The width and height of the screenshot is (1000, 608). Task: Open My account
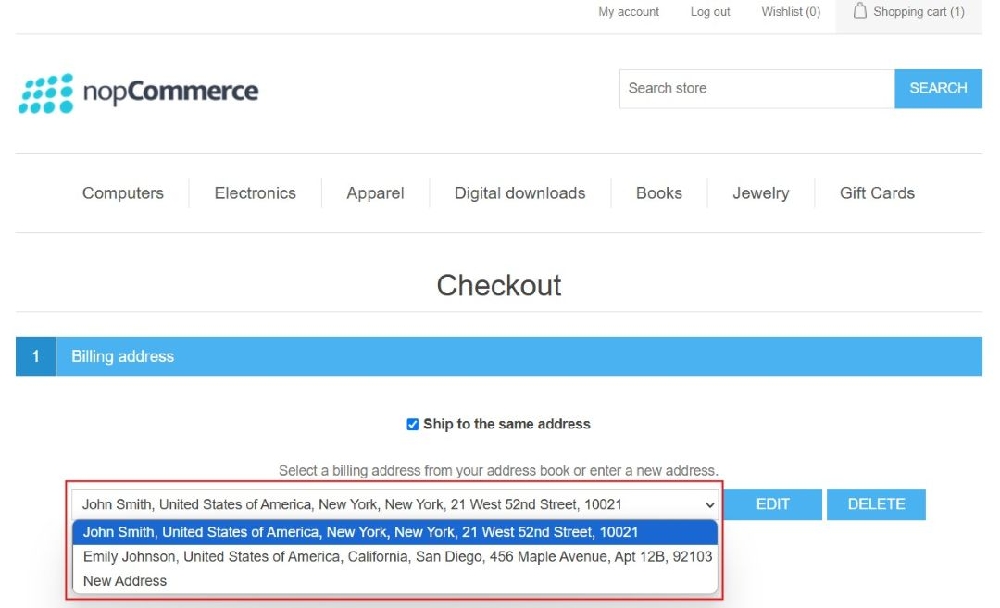tap(628, 12)
